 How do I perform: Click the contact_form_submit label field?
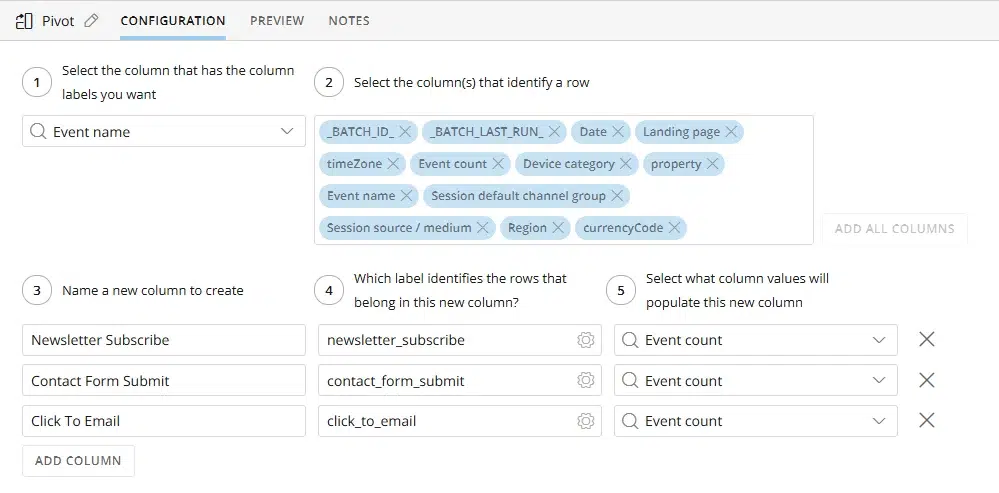(x=459, y=381)
